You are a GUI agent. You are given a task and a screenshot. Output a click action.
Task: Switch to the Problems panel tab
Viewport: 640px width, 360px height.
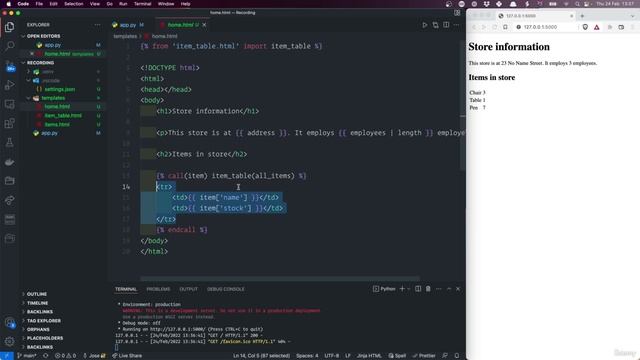[158, 289]
